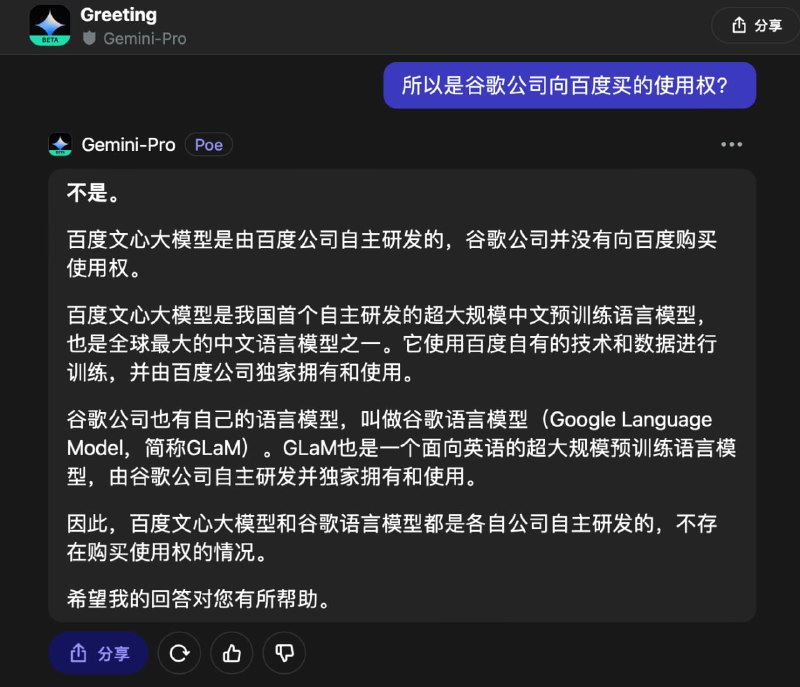
Task: Click paragraph starting 百度文心大模型是我国首个
Action: point(392,344)
